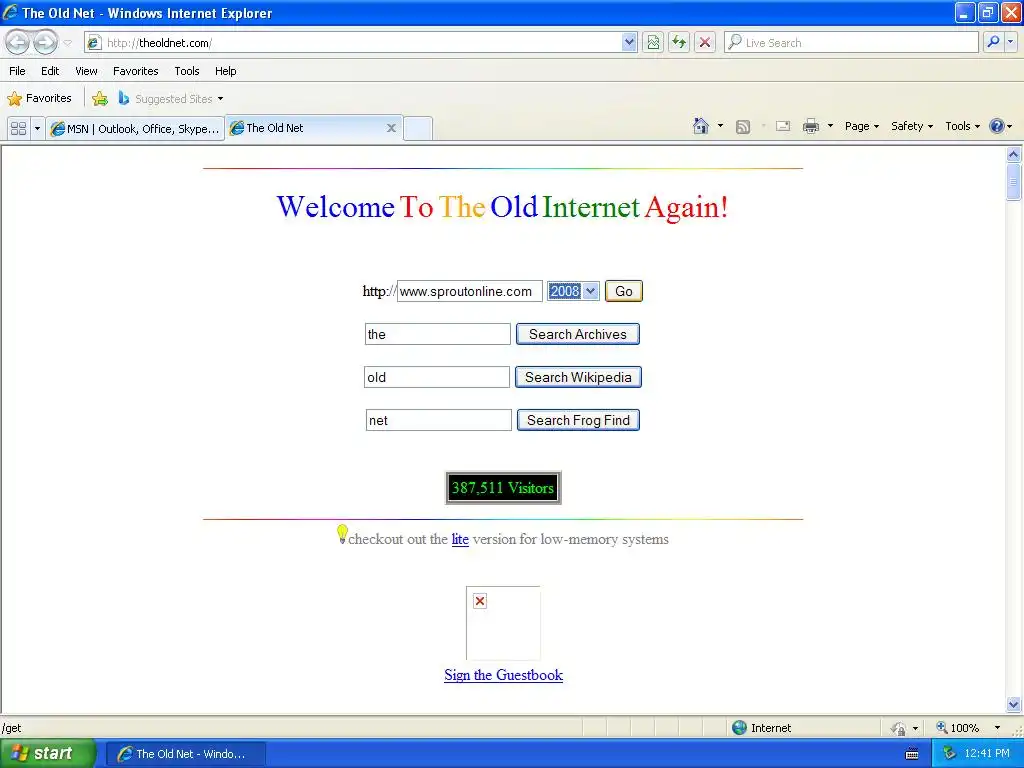Stop loading with the red X icon
This screenshot has width=1024, height=768.
pyautogui.click(x=705, y=42)
